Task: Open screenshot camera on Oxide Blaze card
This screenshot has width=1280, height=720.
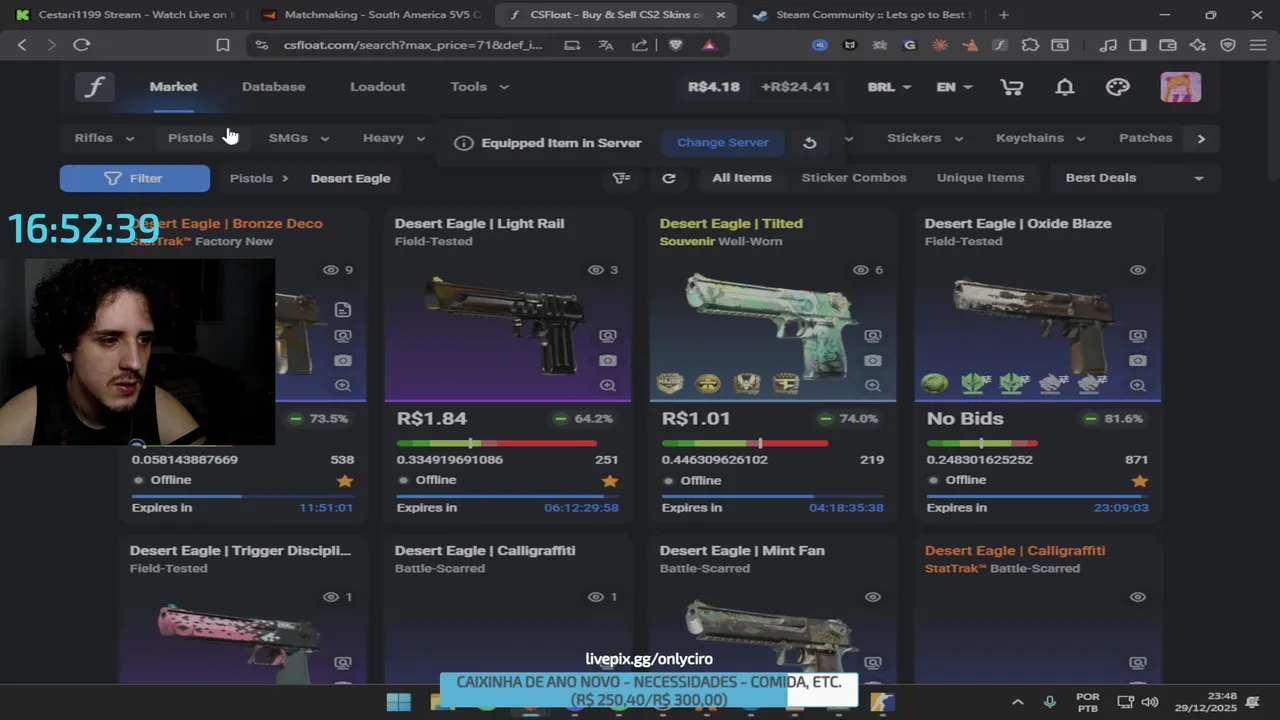Action: 1138,361
